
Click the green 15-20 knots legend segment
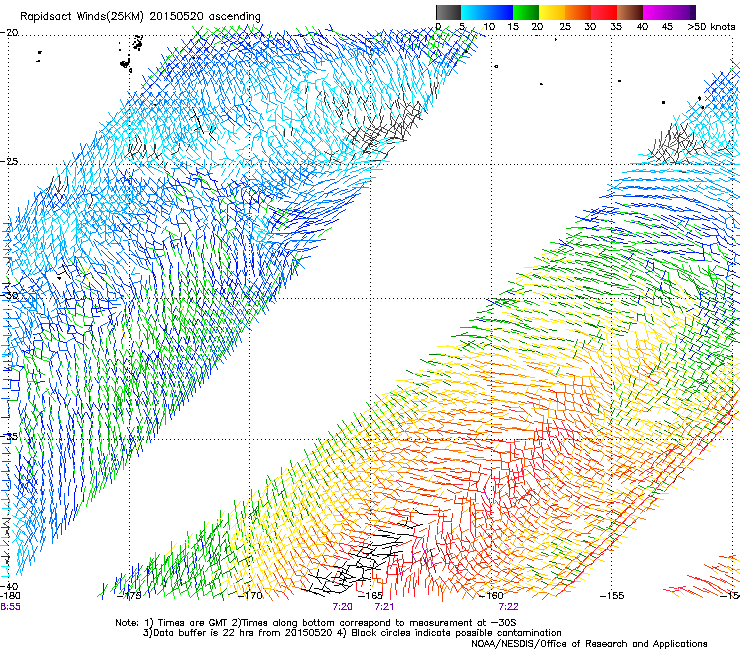(526, 12)
